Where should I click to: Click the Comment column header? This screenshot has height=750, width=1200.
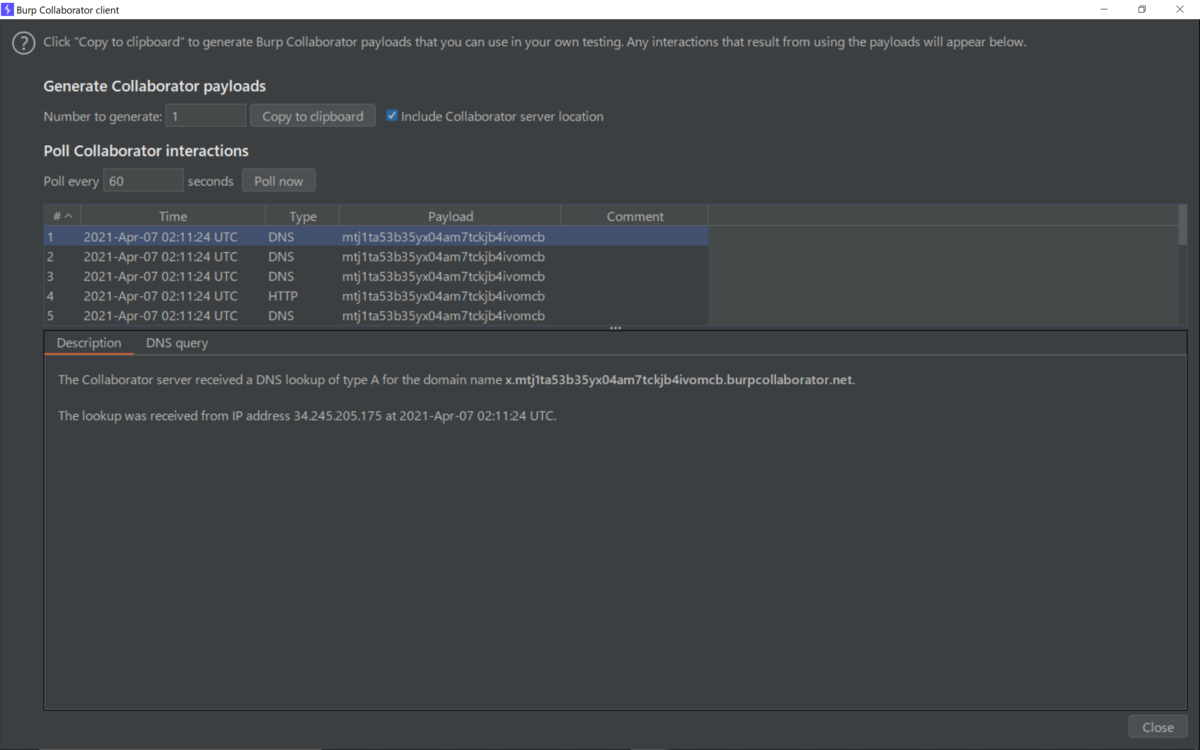pos(635,216)
